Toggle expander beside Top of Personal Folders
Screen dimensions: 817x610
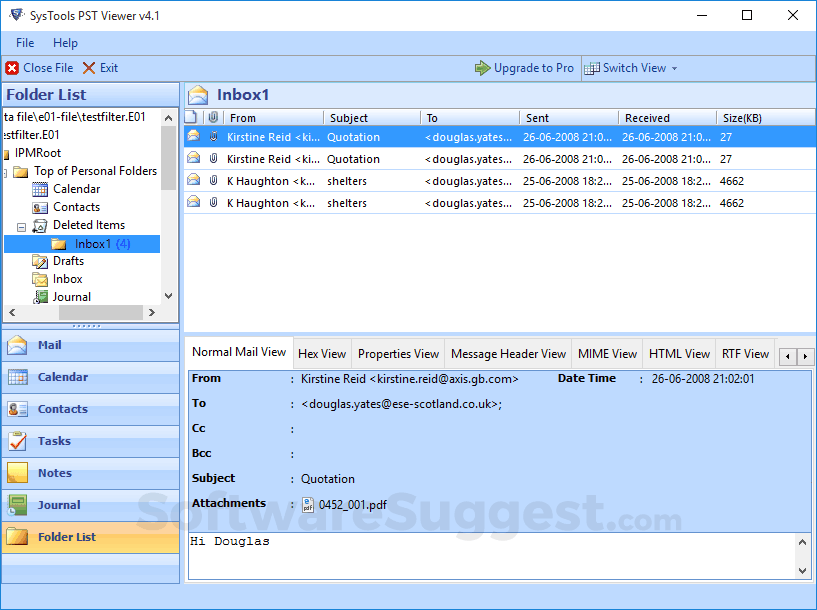5,172
